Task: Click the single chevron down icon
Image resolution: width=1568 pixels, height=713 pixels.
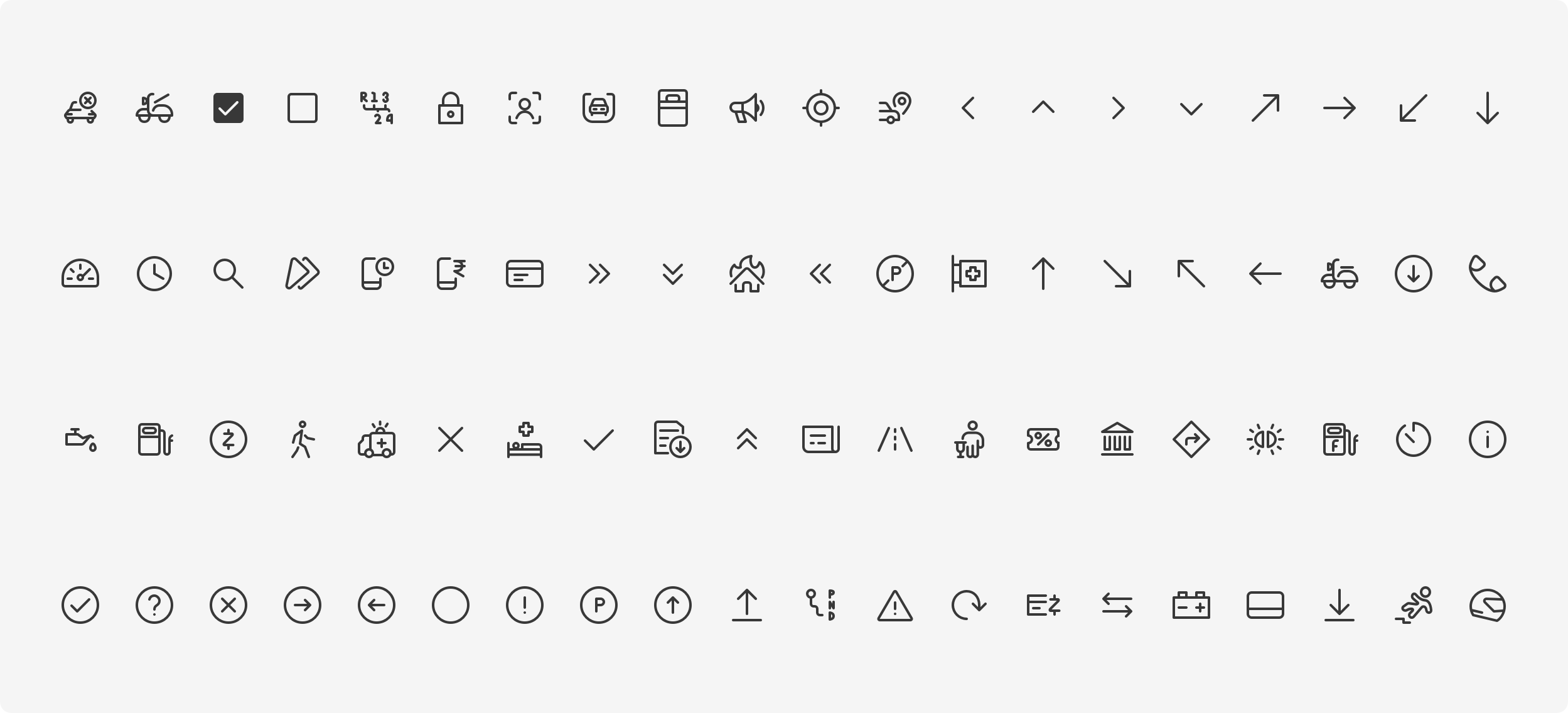Action: coord(1191,109)
